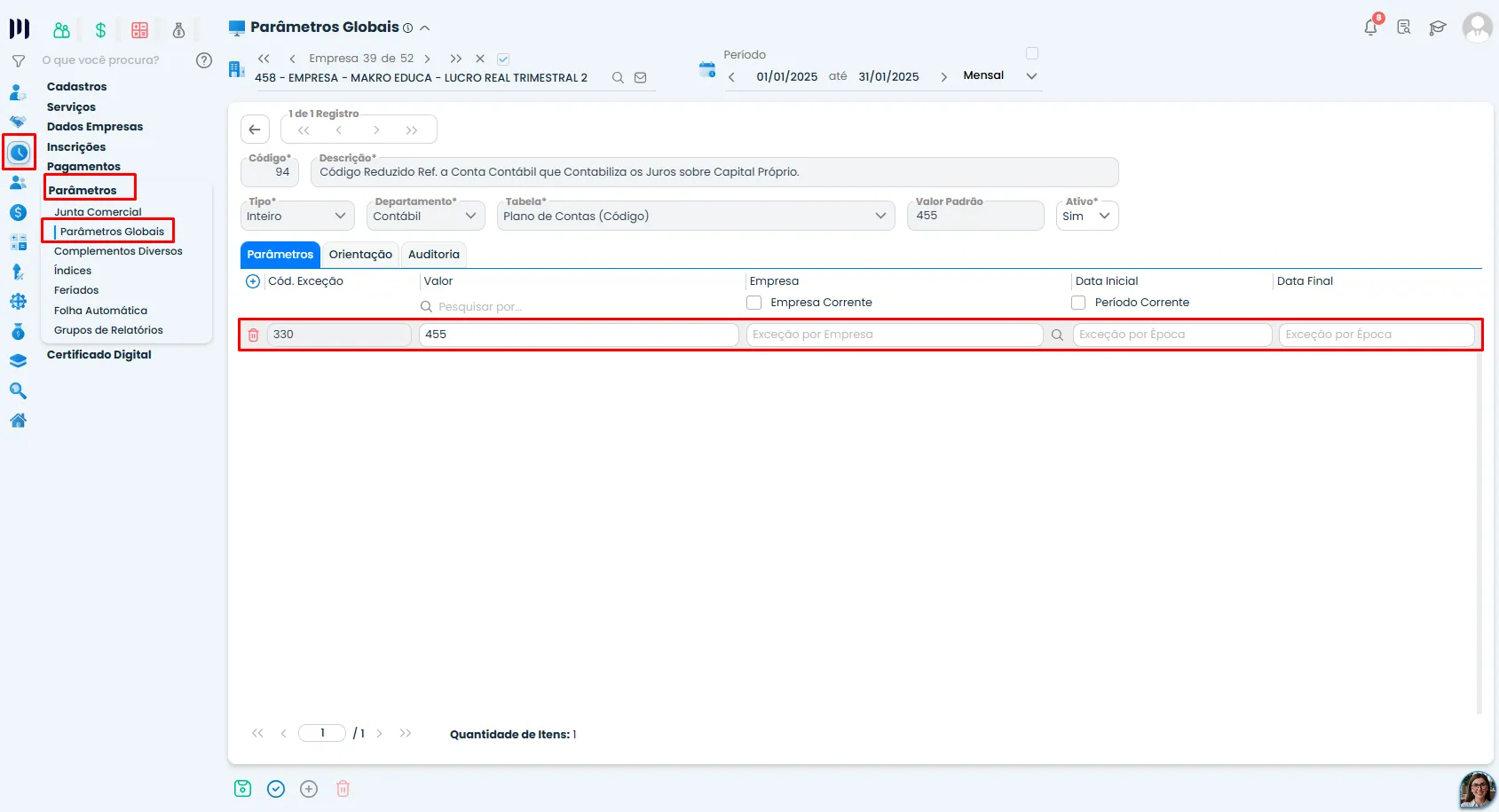Open the user profile avatar
This screenshot has height=812, width=1499.
coord(1477,27)
